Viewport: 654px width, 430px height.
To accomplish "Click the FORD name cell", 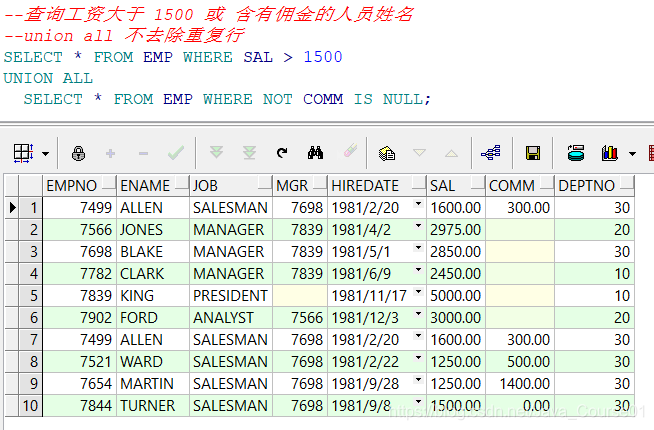I will (x=153, y=318).
